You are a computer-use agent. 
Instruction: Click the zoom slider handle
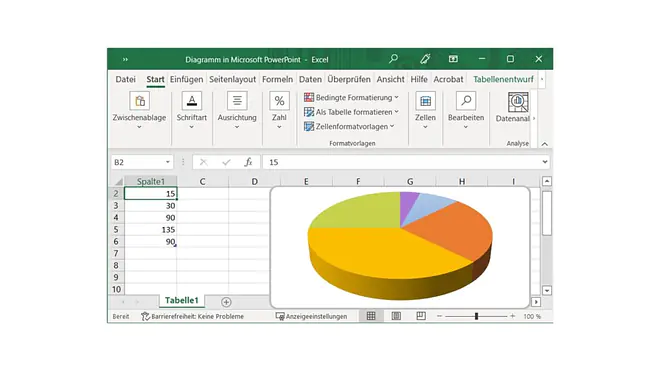coord(476,316)
